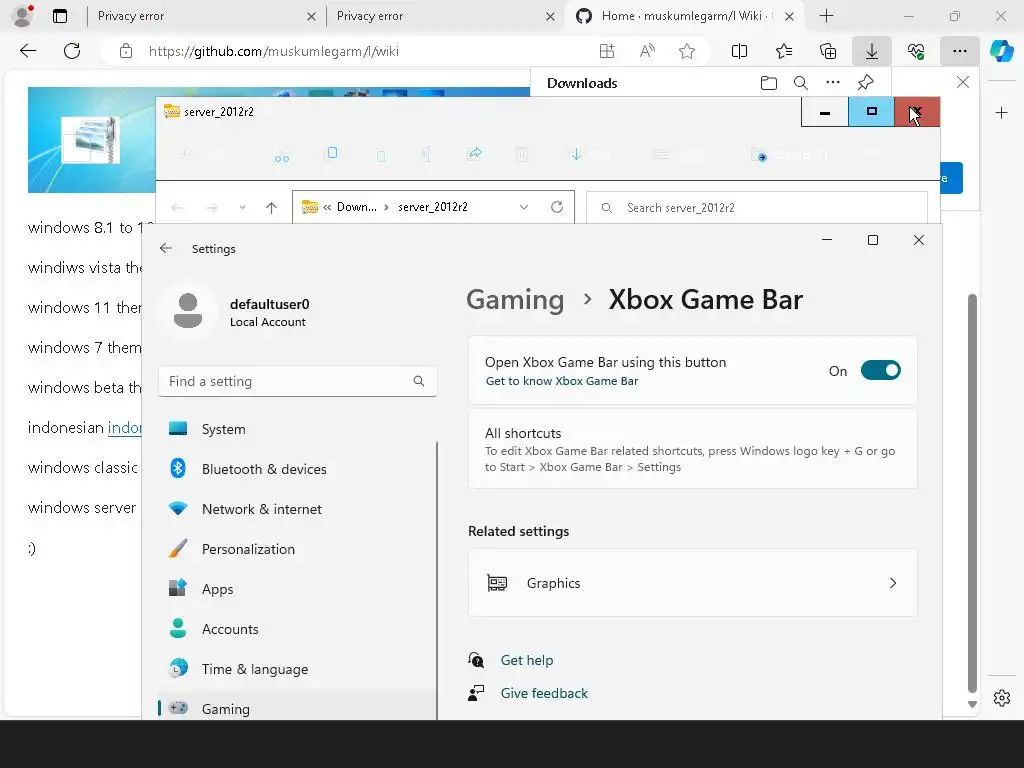Pin the Edge Downloads panel
Screen dimensions: 1024x768
pyautogui.click(x=865, y=82)
